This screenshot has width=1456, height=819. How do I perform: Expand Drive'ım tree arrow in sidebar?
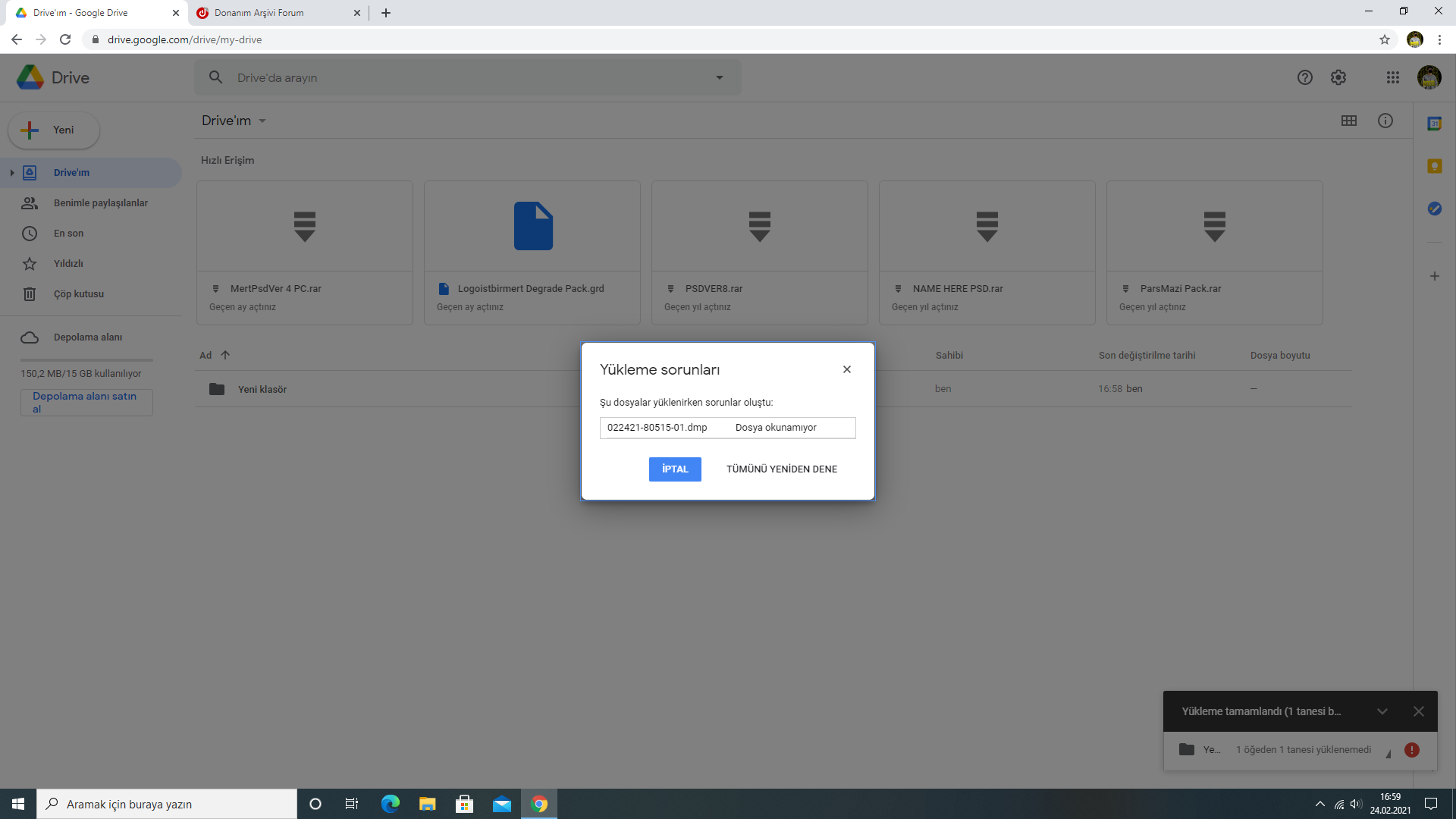click(x=11, y=173)
